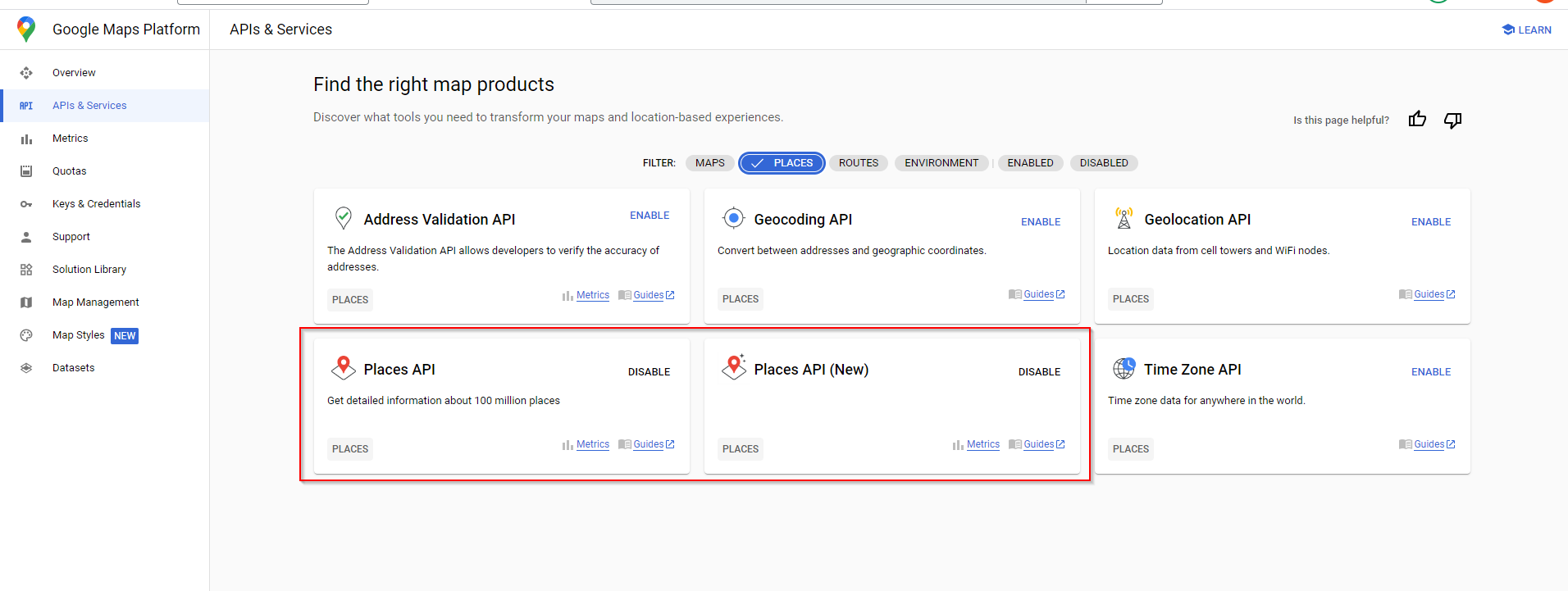Disable the Places API (New)
This screenshot has width=1568, height=591.
[x=1039, y=372]
